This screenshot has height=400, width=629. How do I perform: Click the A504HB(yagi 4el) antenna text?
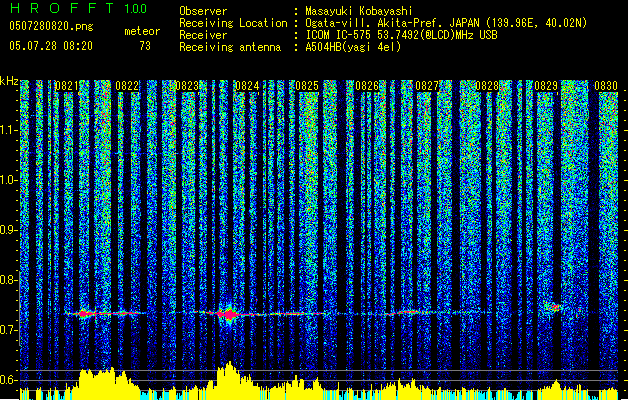pos(353,47)
